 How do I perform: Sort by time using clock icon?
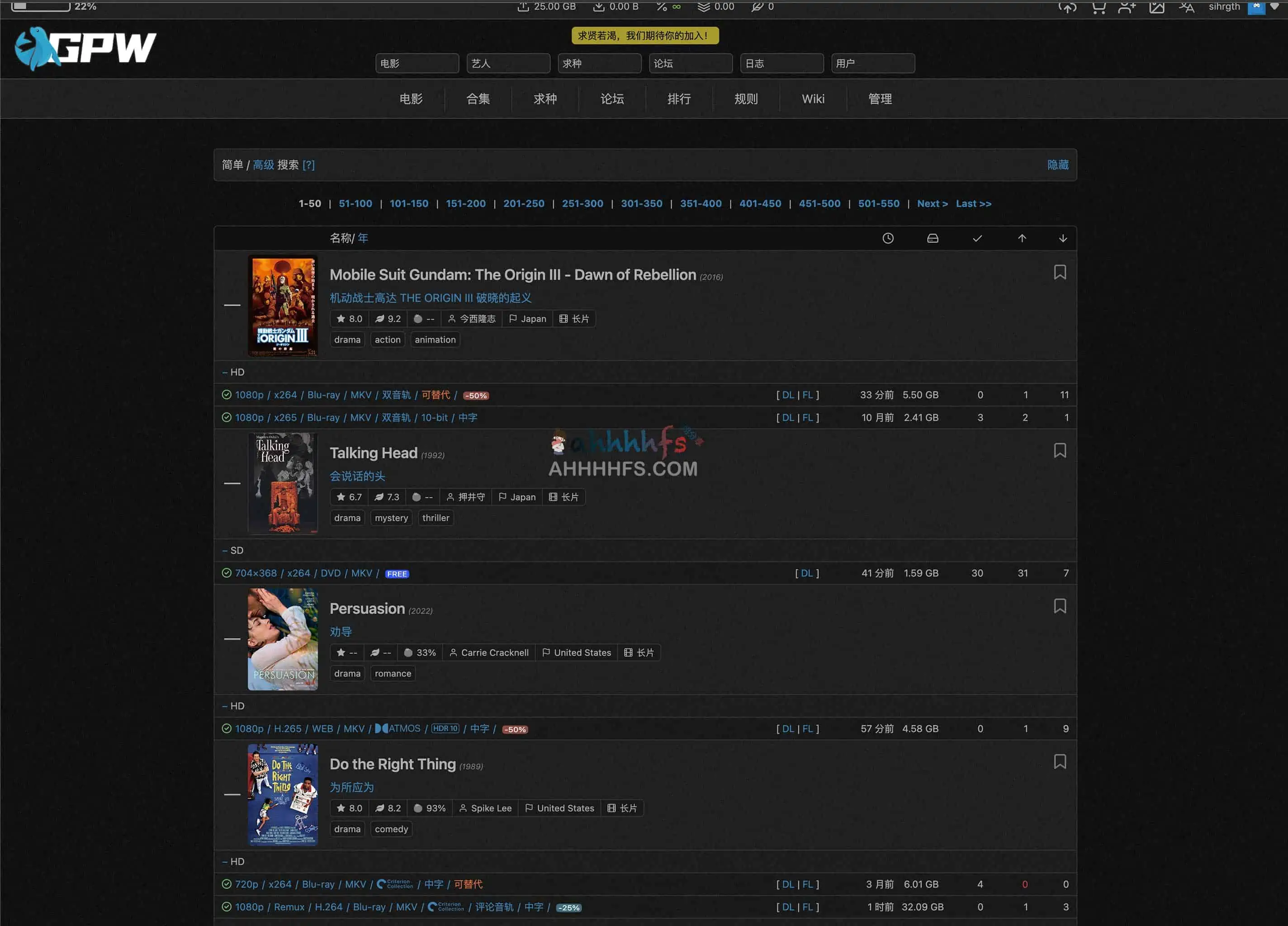point(888,238)
